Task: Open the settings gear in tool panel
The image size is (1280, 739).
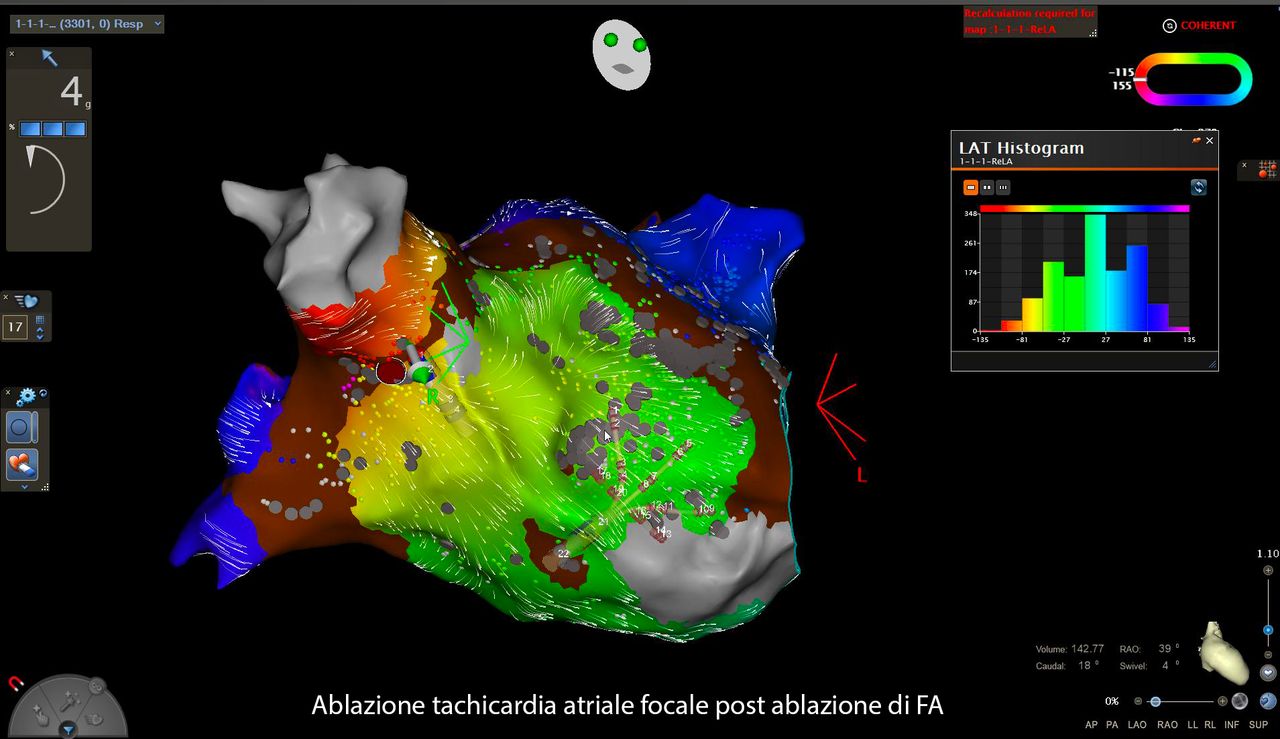Action: click(x=25, y=397)
